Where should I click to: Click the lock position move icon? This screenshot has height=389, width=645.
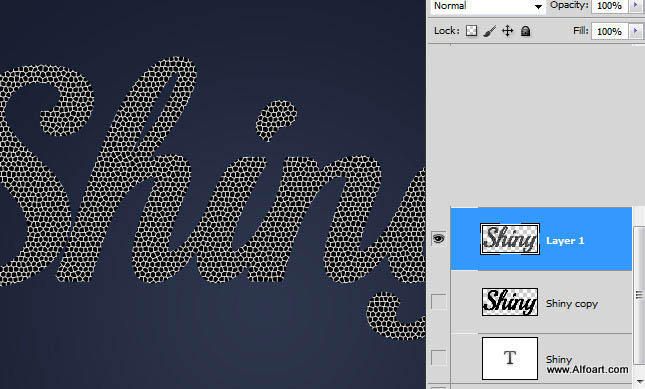tap(508, 31)
